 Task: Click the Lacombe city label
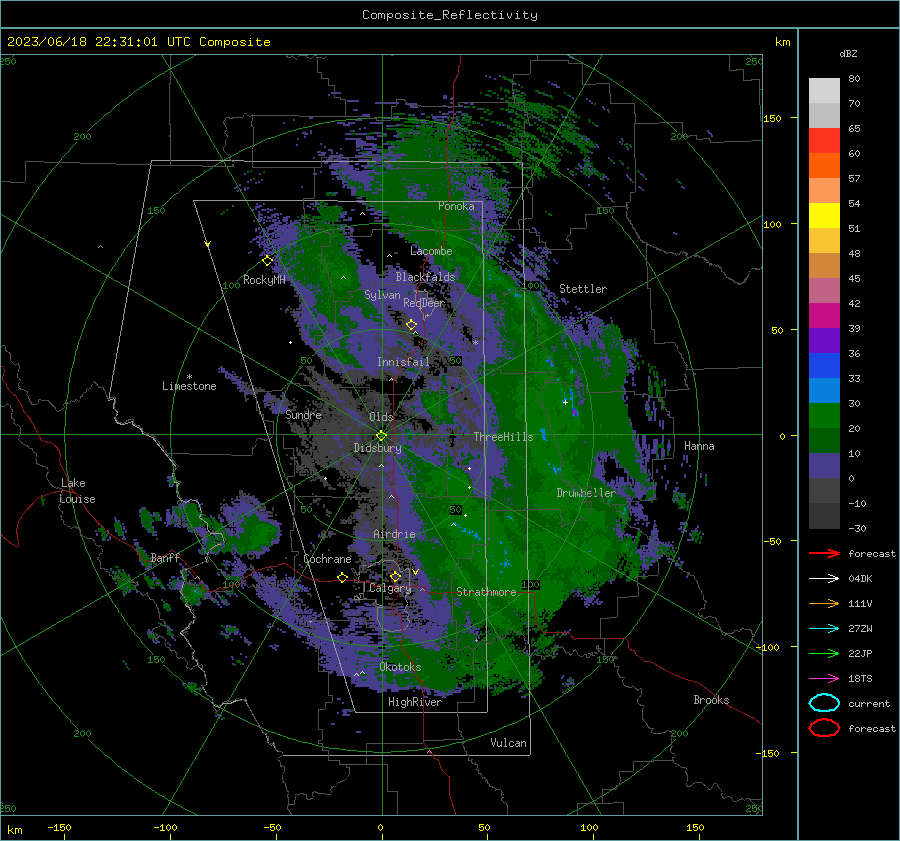coord(431,251)
